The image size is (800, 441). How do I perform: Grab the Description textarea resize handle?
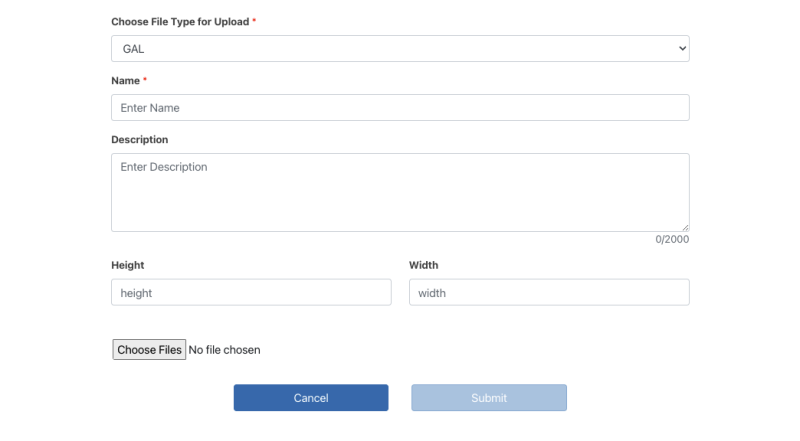(x=685, y=227)
